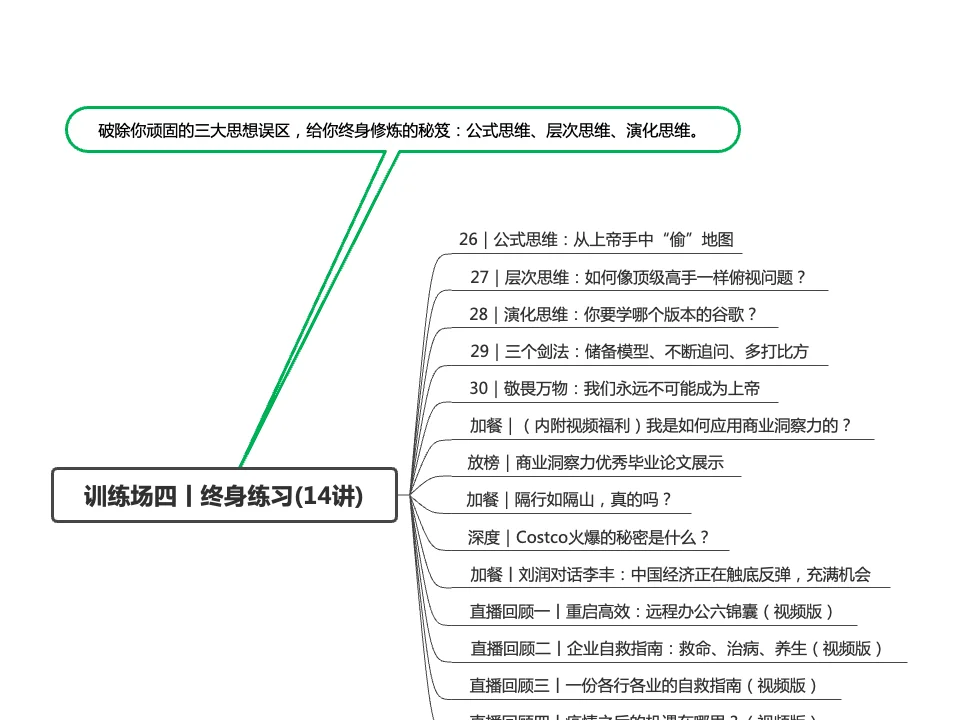The height and width of the screenshot is (720, 960).
Task: Select node 27丨层次思维 about 顶级高手俯视问题
Action: pyautogui.click(x=645, y=276)
